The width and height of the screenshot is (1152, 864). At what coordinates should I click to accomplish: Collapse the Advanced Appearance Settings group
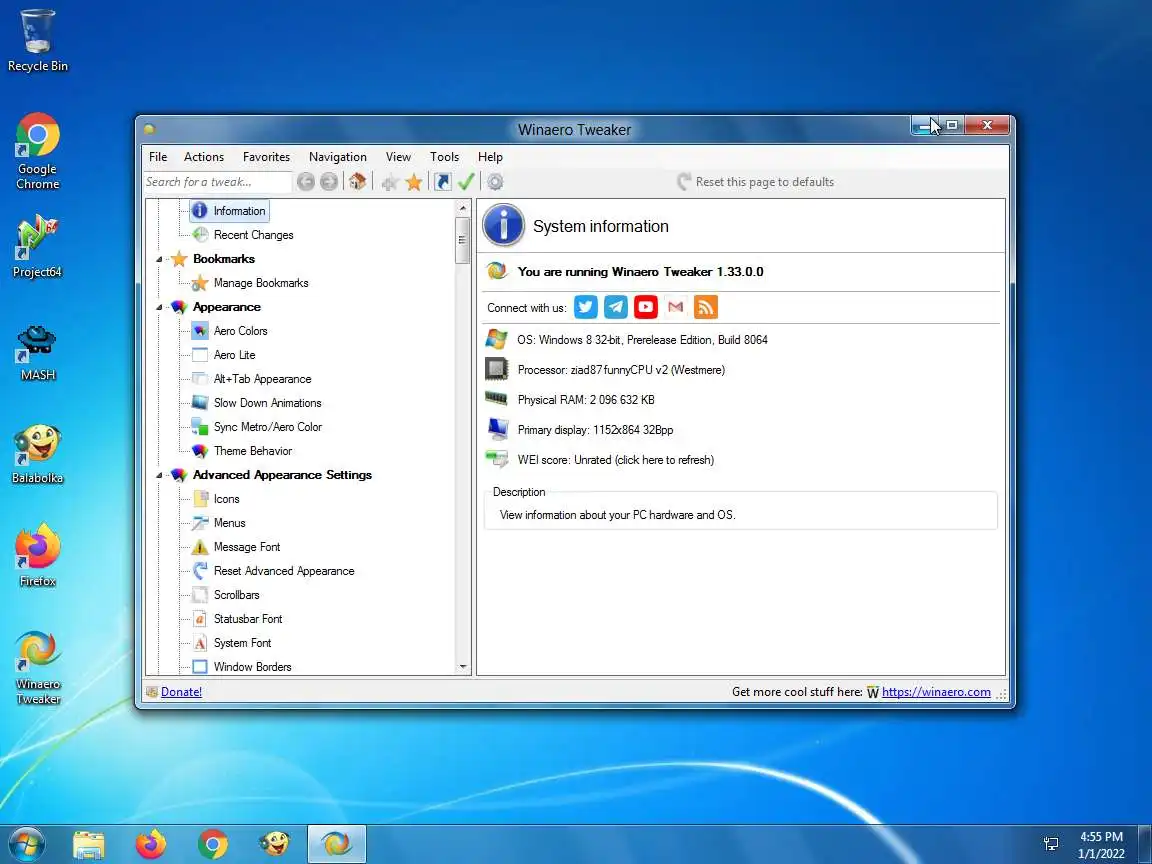[x=159, y=475]
